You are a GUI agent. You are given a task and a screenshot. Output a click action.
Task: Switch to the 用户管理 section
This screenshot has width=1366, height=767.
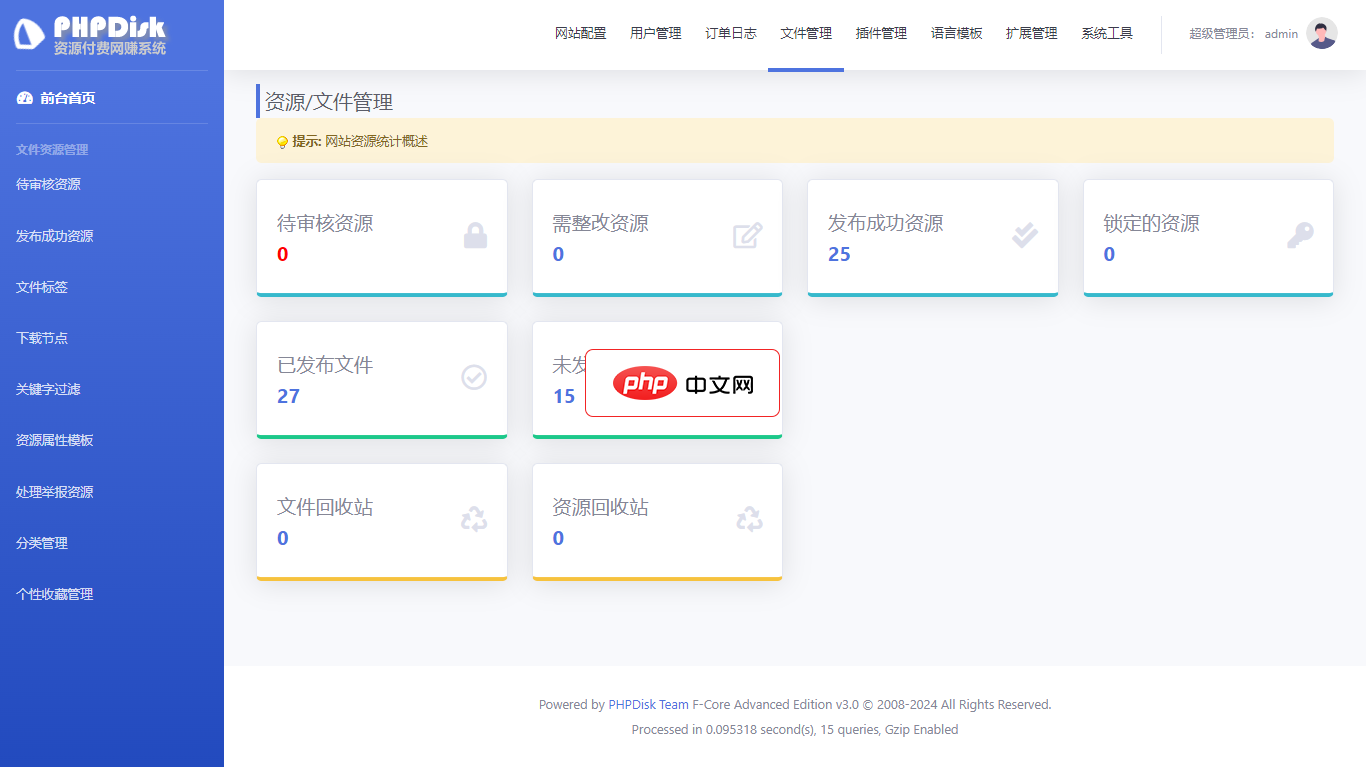click(x=655, y=33)
